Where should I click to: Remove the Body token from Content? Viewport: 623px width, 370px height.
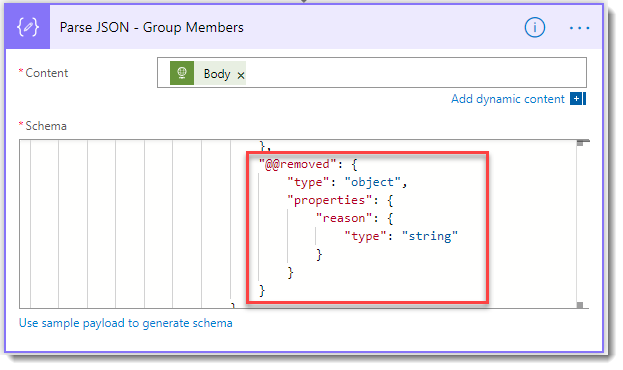click(x=241, y=75)
